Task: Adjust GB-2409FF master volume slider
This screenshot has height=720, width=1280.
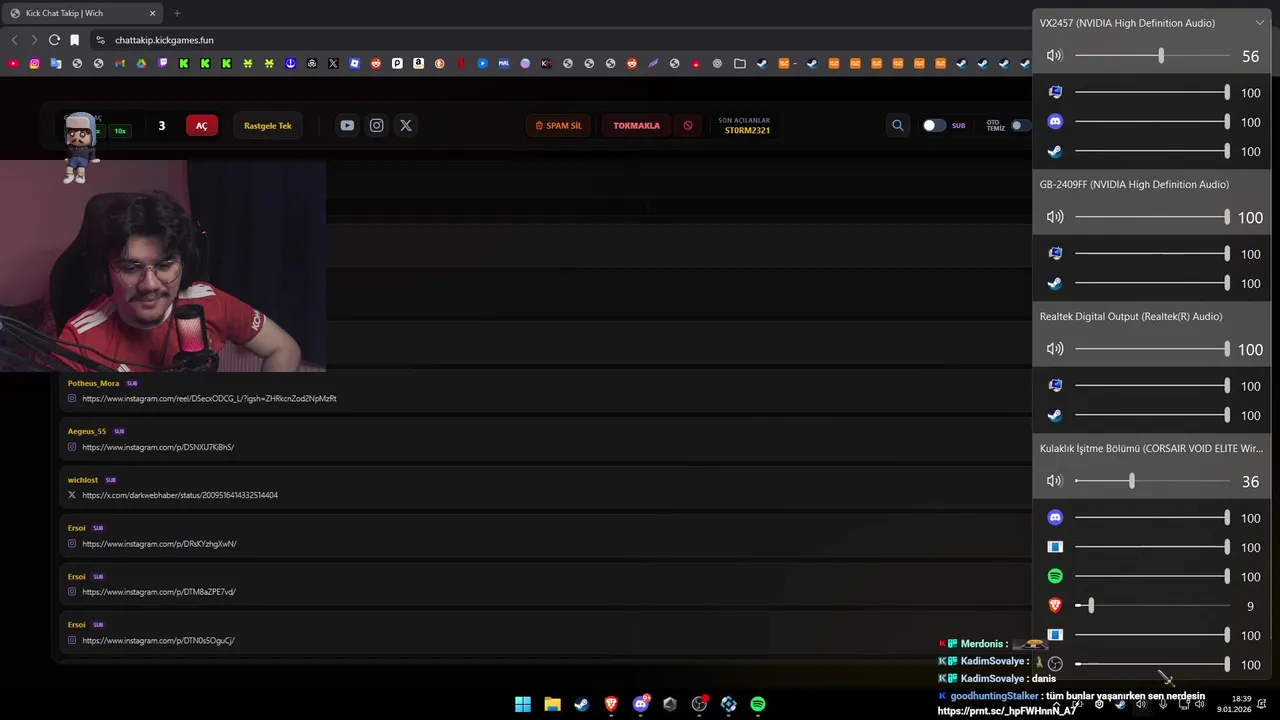Action: point(1151,217)
